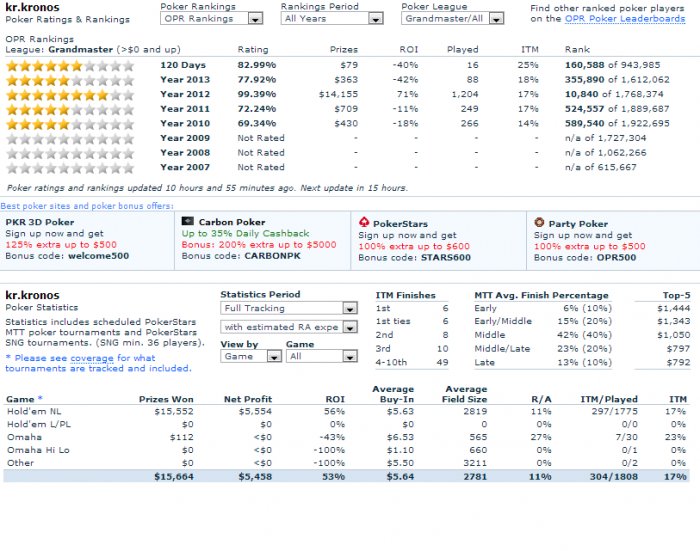This screenshot has height=551, width=700.
Task: Select the Other game row
Action: (x=346, y=463)
